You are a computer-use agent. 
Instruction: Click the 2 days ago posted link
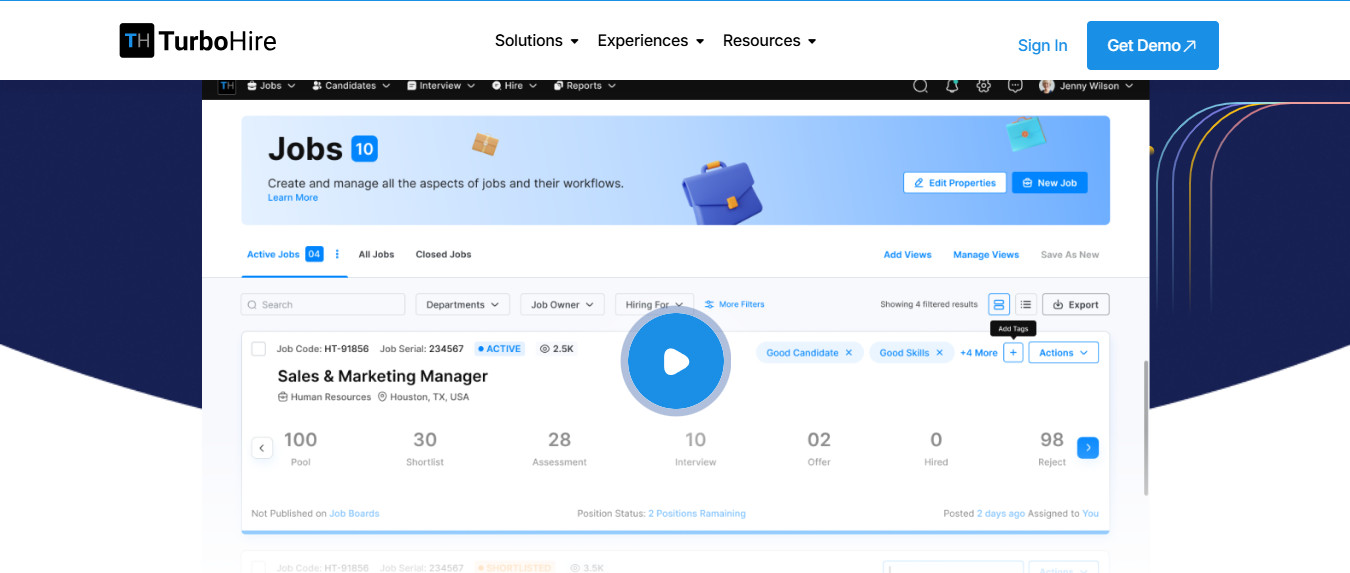pyautogui.click(x=1001, y=513)
